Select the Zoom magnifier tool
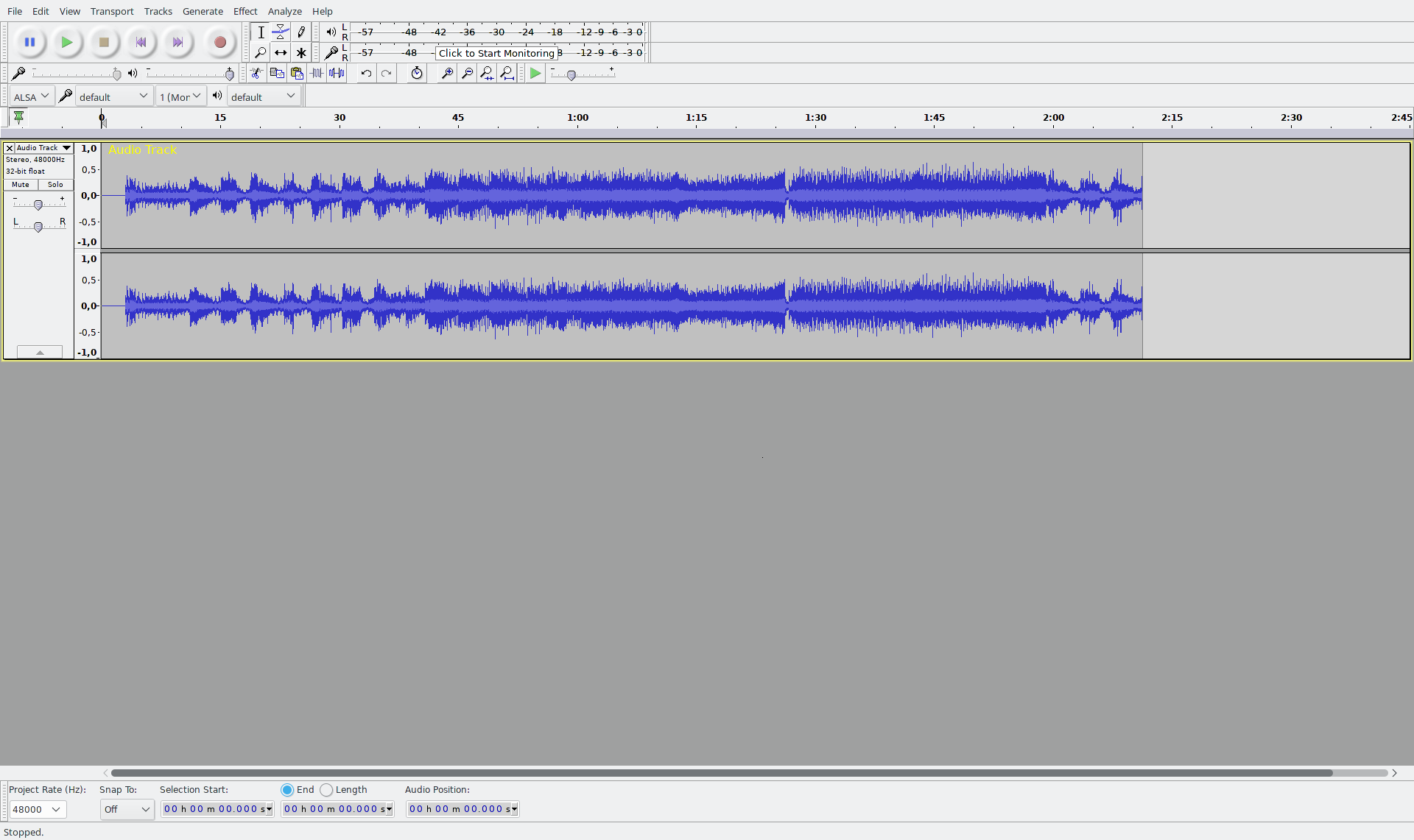Screen dimensions: 1414x840 pos(261,52)
